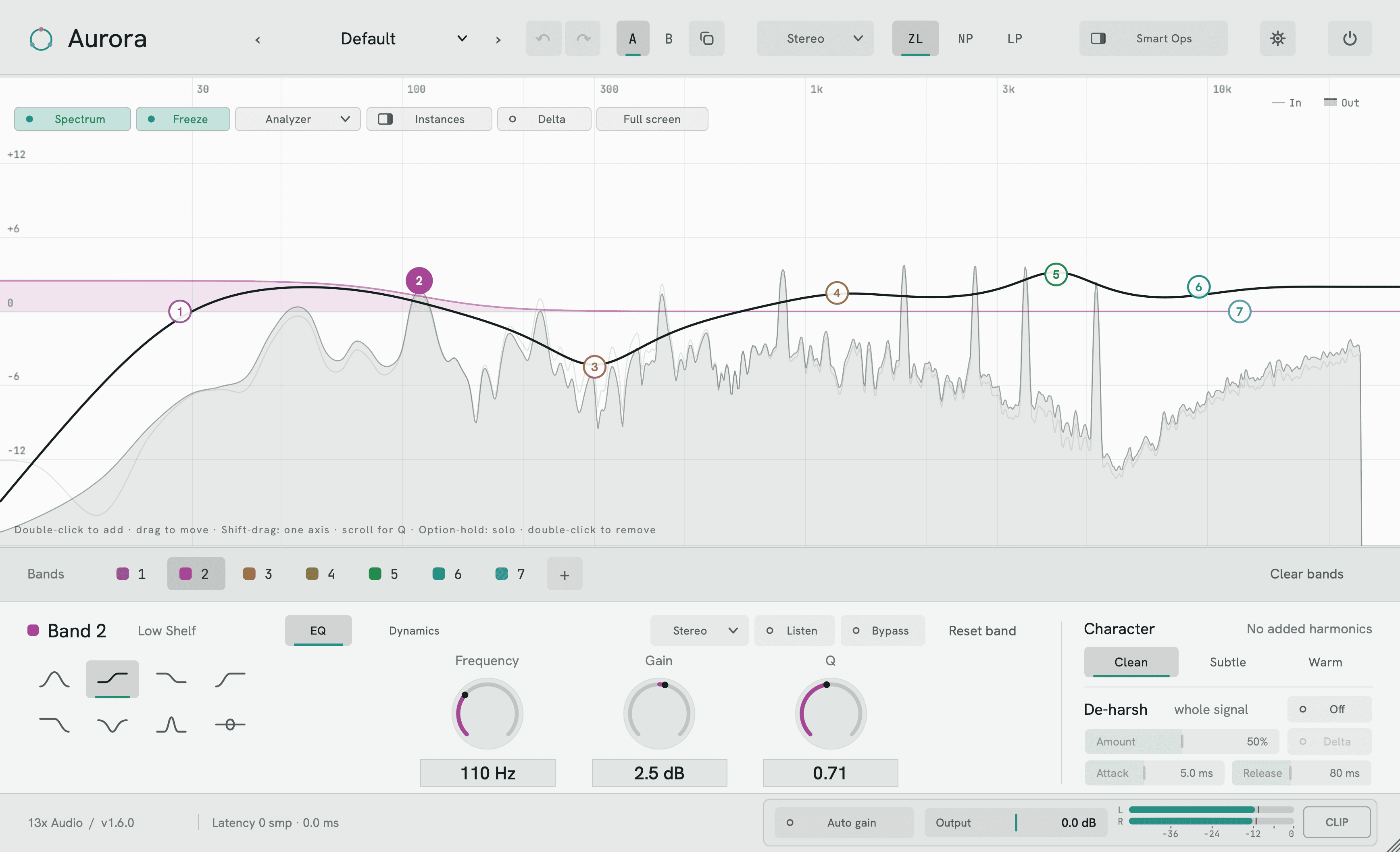This screenshot has width=1400, height=852.
Task: Open the Instances panel
Action: [x=429, y=119]
